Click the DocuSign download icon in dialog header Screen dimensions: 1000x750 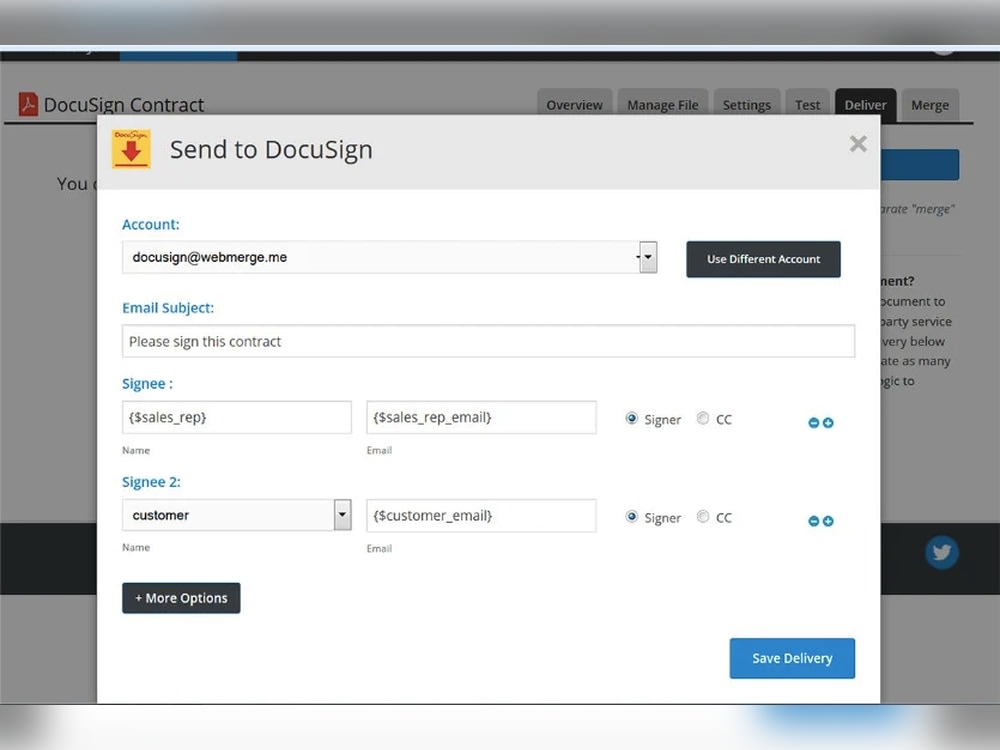(131, 147)
